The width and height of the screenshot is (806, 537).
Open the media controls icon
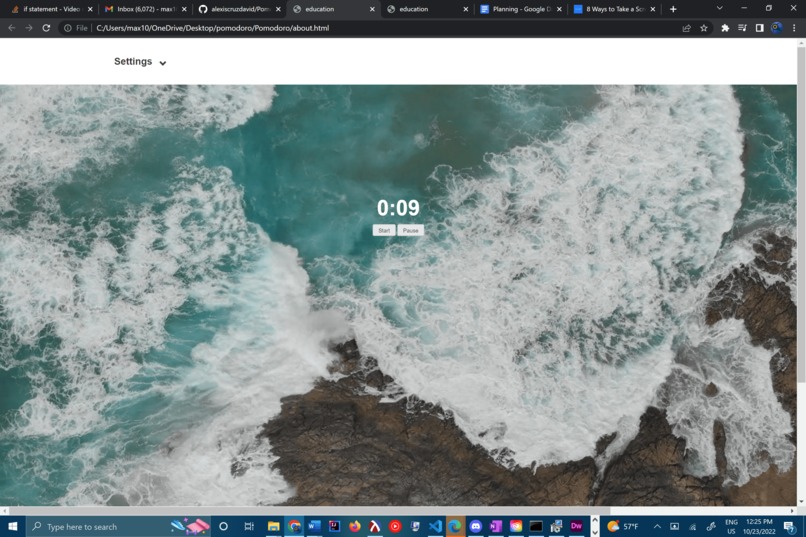tap(742, 28)
